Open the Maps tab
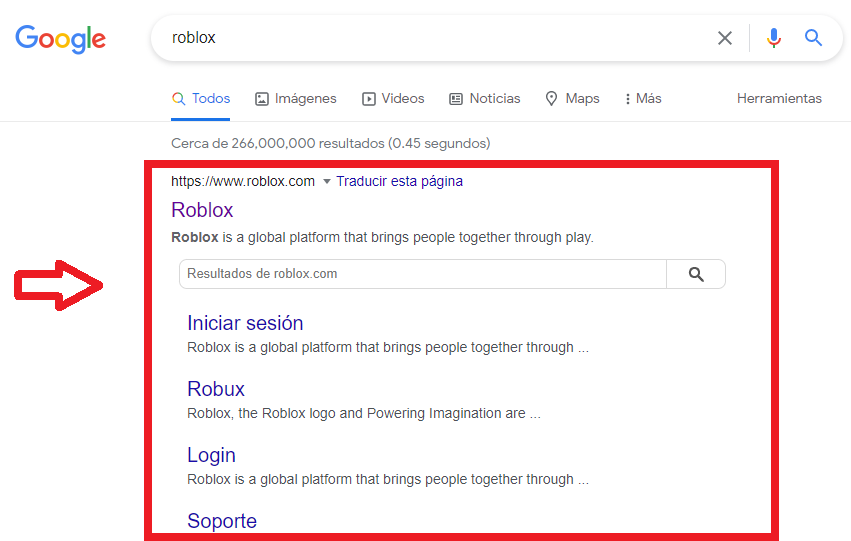851x541 pixels. click(x=573, y=98)
